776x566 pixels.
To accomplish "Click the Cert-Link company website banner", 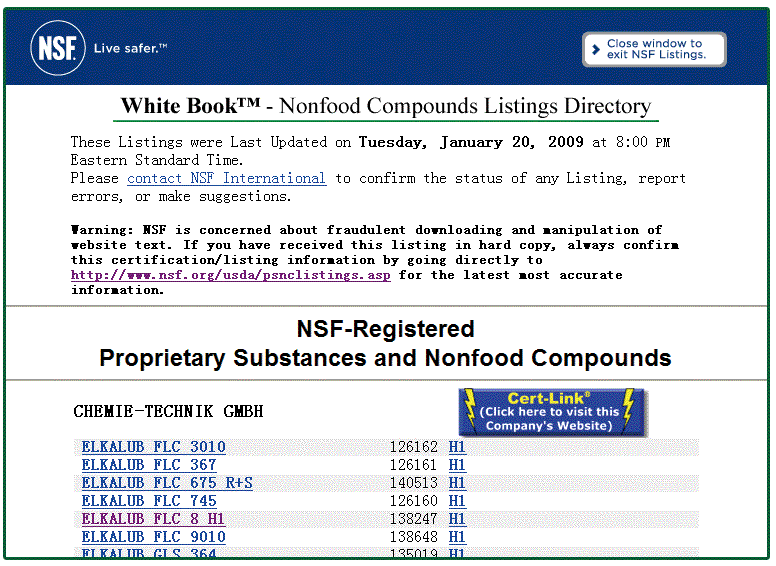I will click(552, 413).
